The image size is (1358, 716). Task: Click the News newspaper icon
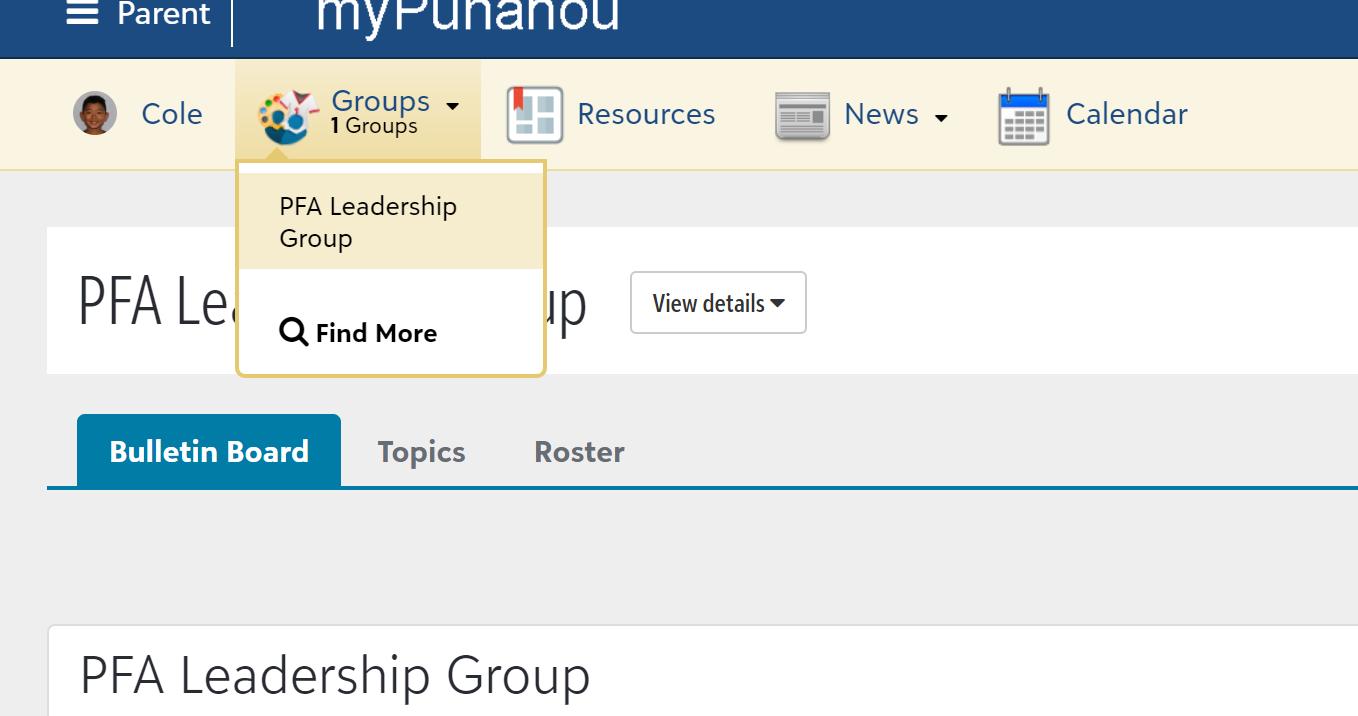point(802,115)
